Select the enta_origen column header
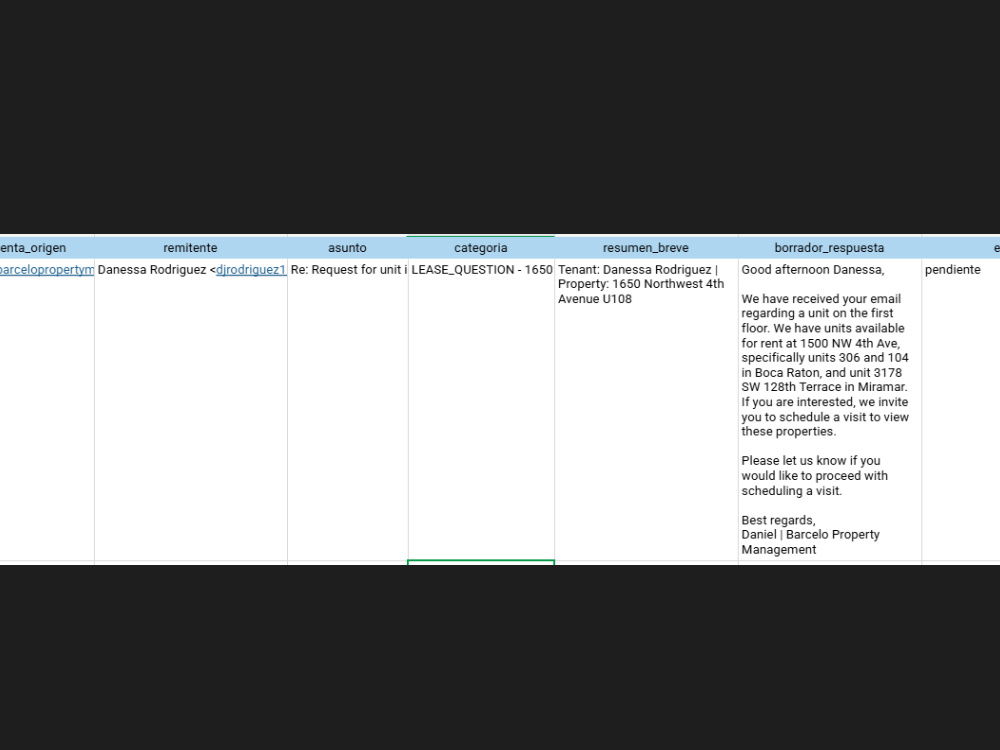1000x750 pixels. (x=47, y=247)
